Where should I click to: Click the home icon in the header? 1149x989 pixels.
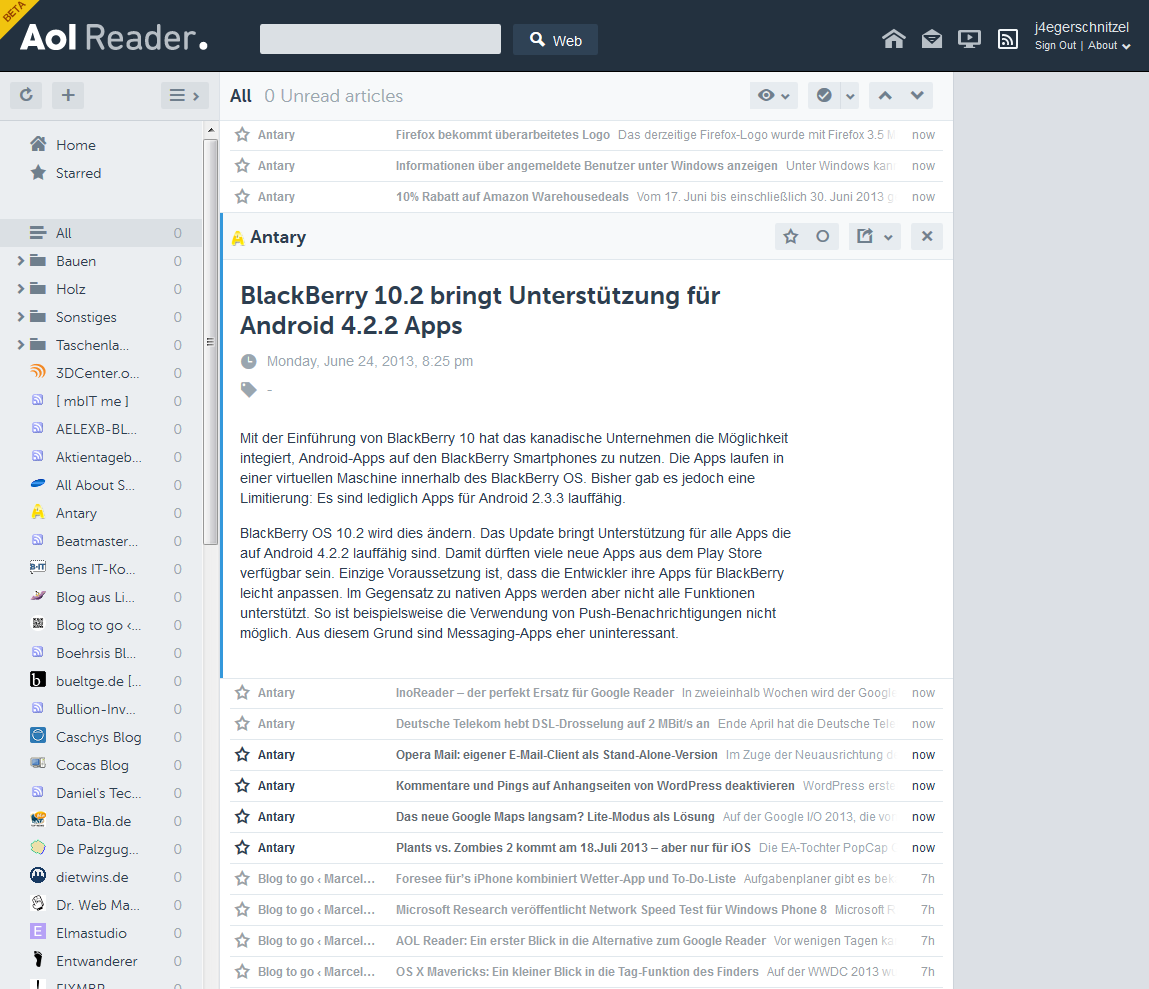tap(893, 39)
